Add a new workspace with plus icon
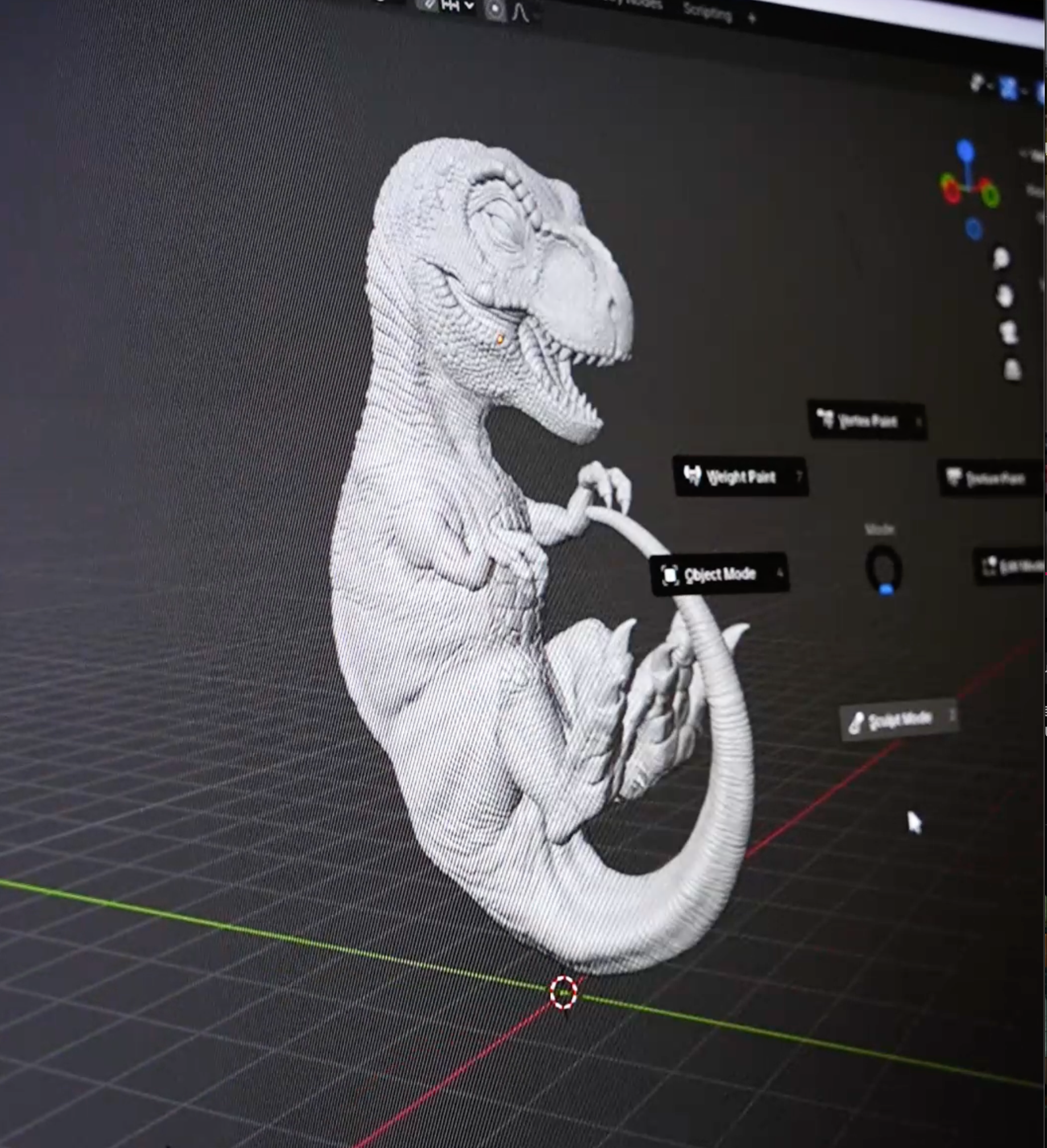Image resolution: width=1047 pixels, height=1148 pixels. point(751,18)
